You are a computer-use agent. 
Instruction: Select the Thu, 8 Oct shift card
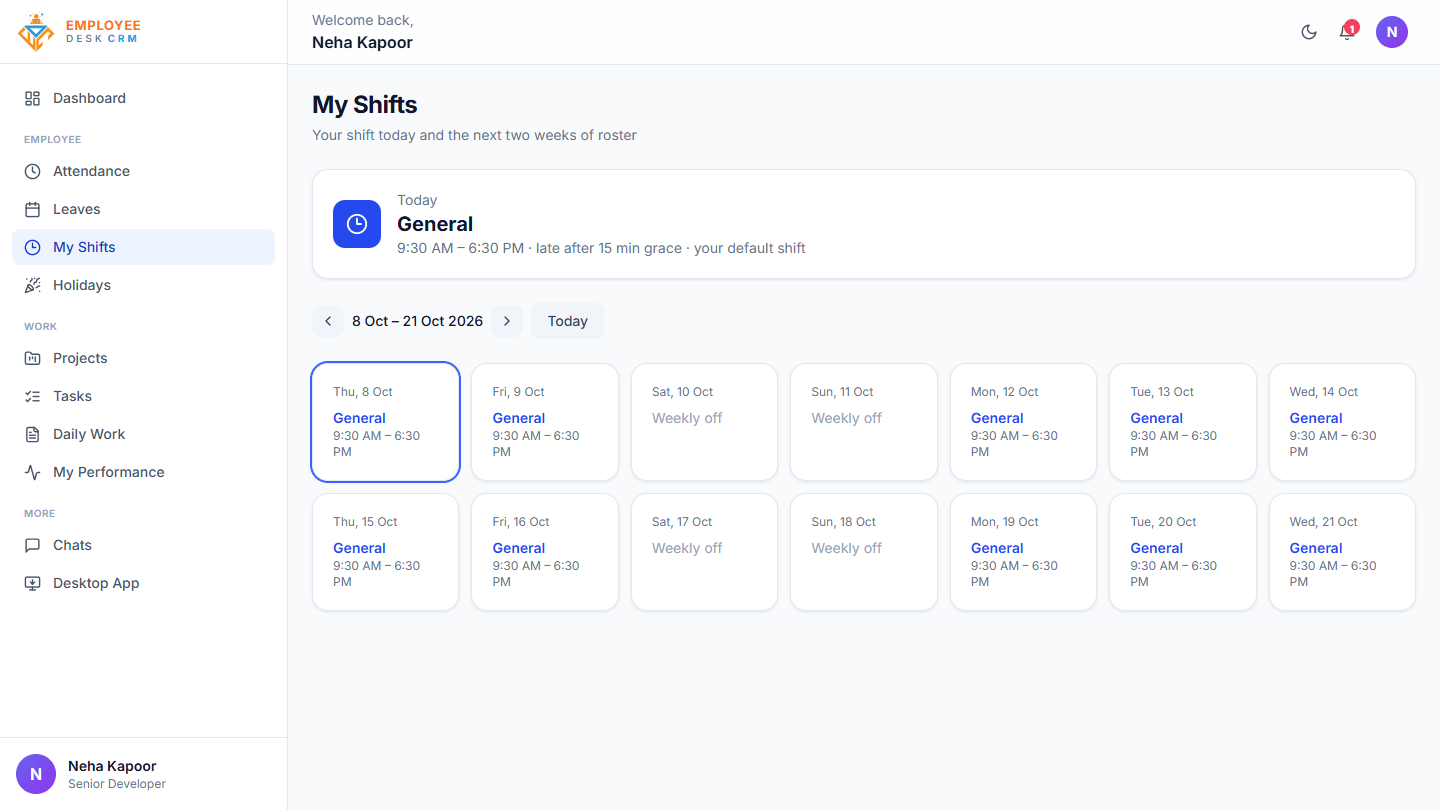pos(386,422)
